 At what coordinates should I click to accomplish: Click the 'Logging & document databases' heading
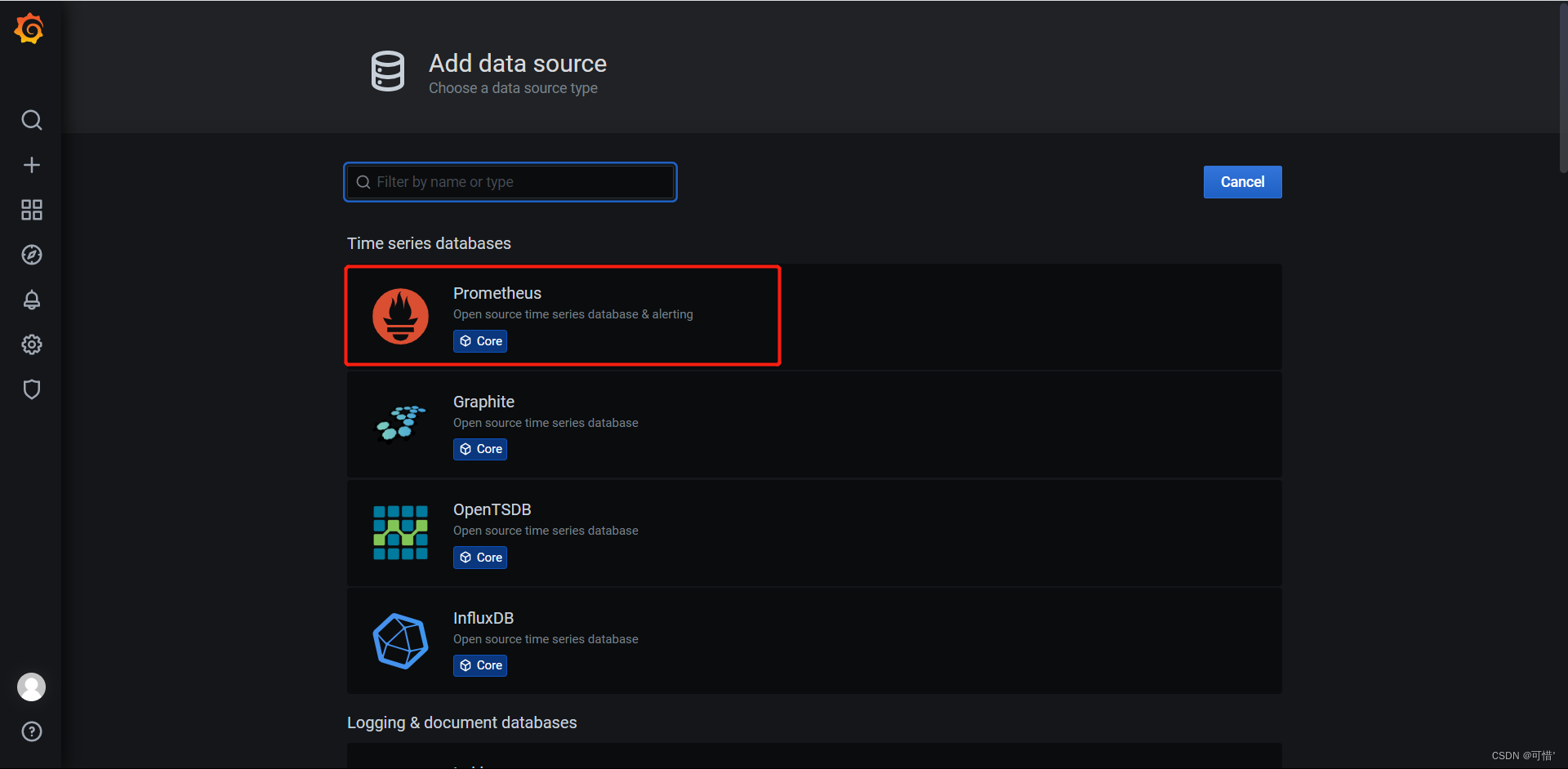[461, 722]
